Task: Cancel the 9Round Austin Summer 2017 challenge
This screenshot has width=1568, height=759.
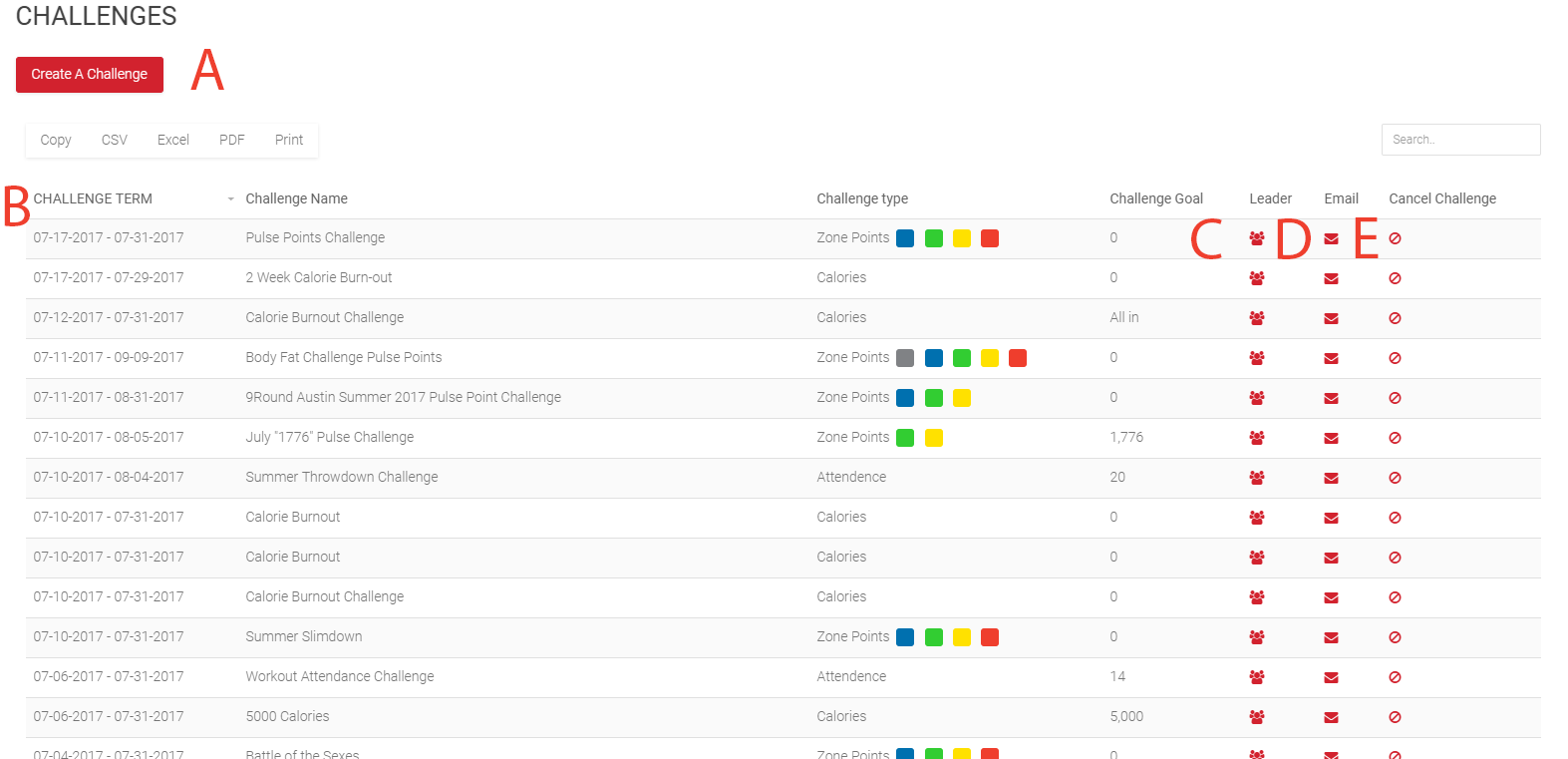Action: click(x=1395, y=398)
